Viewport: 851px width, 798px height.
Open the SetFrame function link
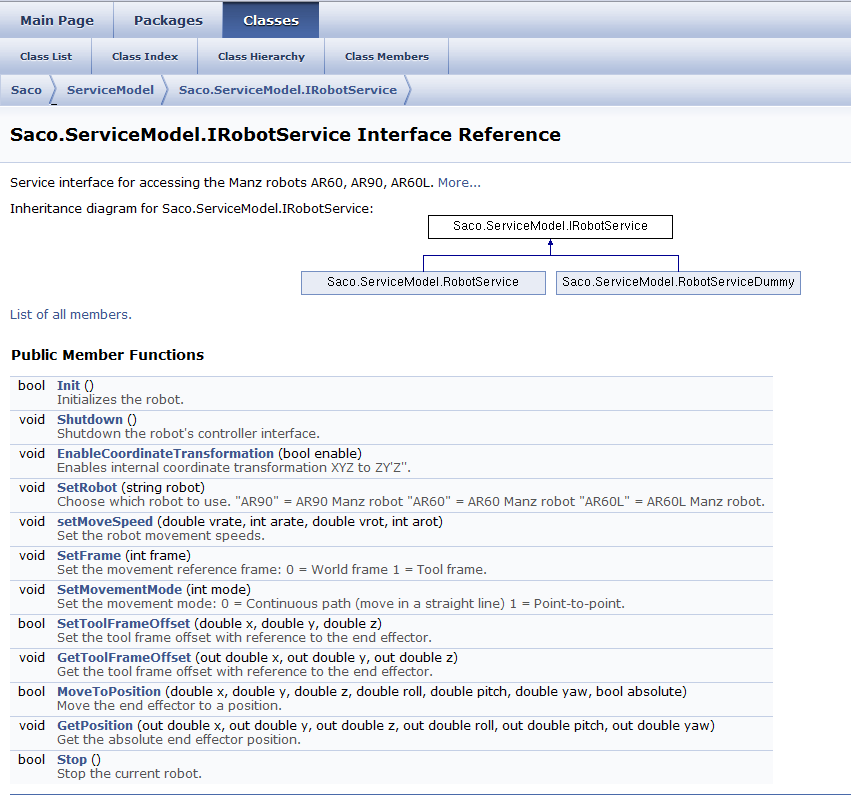[x=89, y=555]
